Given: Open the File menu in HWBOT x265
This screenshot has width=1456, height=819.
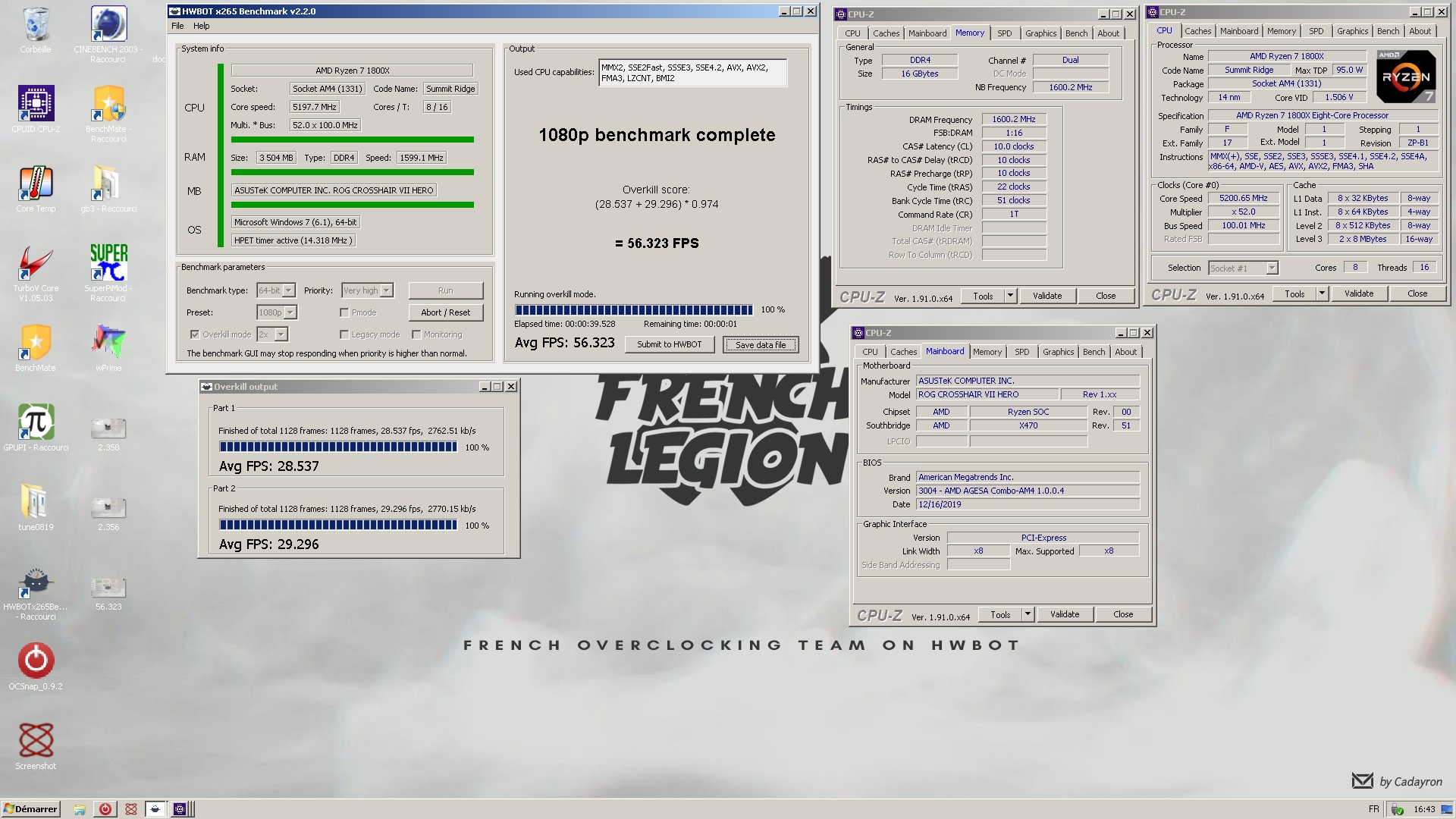Looking at the screenshot, I should click(177, 26).
